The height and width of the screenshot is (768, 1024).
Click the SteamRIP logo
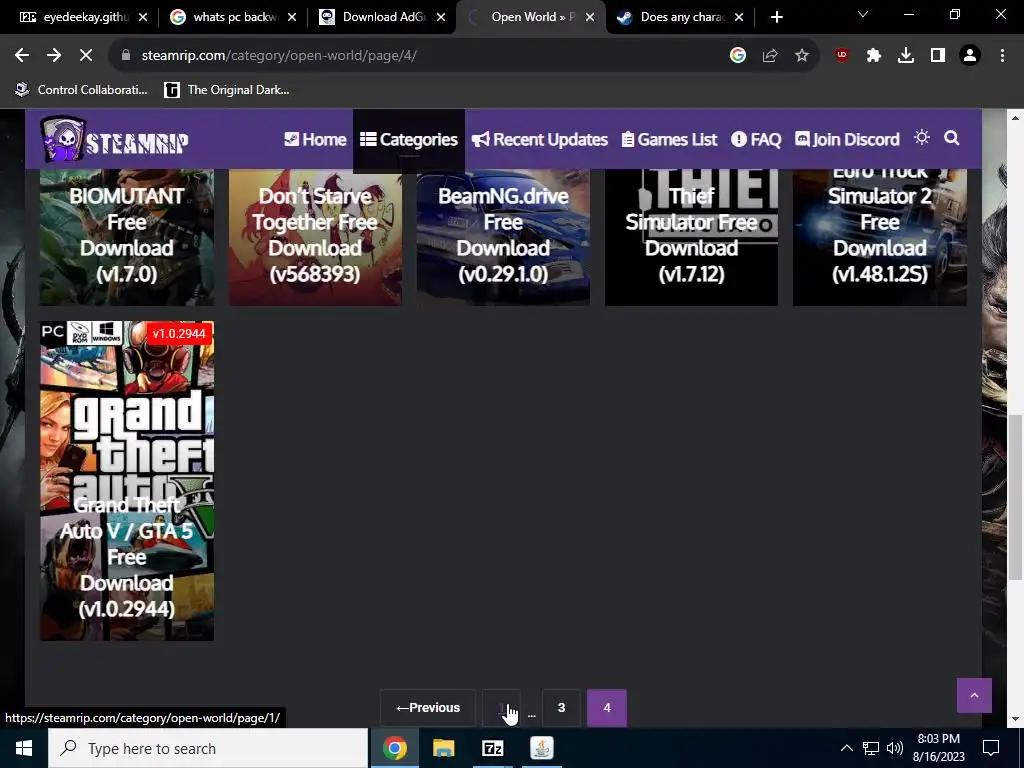tap(114, 138)
